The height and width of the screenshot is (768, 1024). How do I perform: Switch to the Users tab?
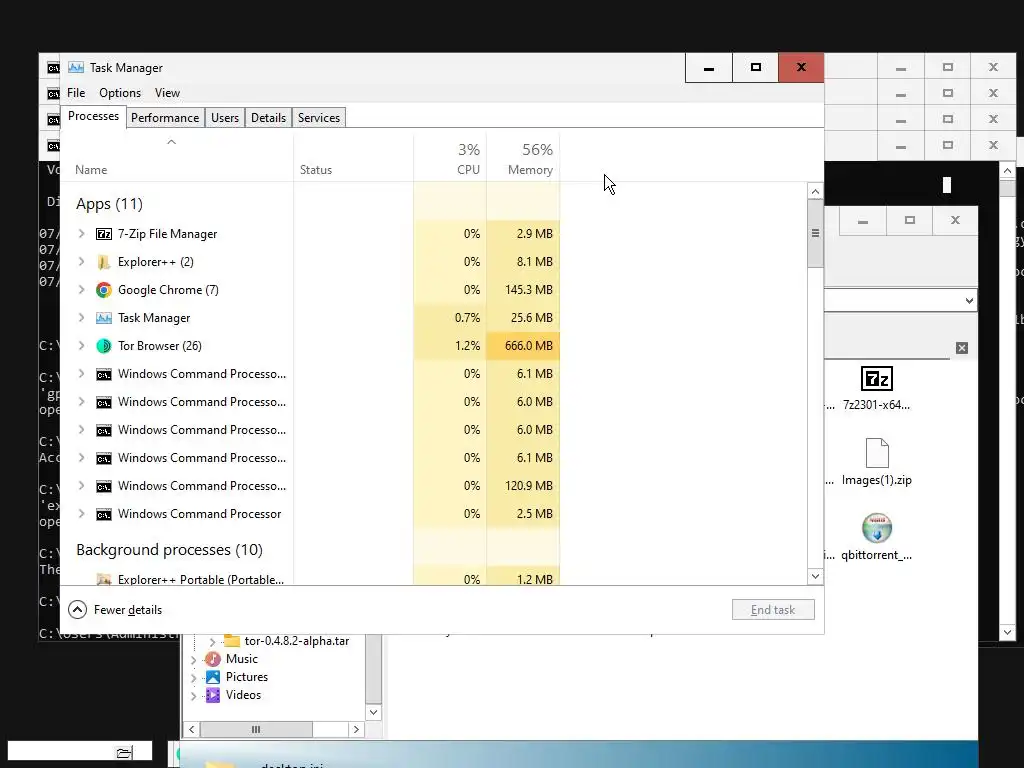tap(225, 118)
